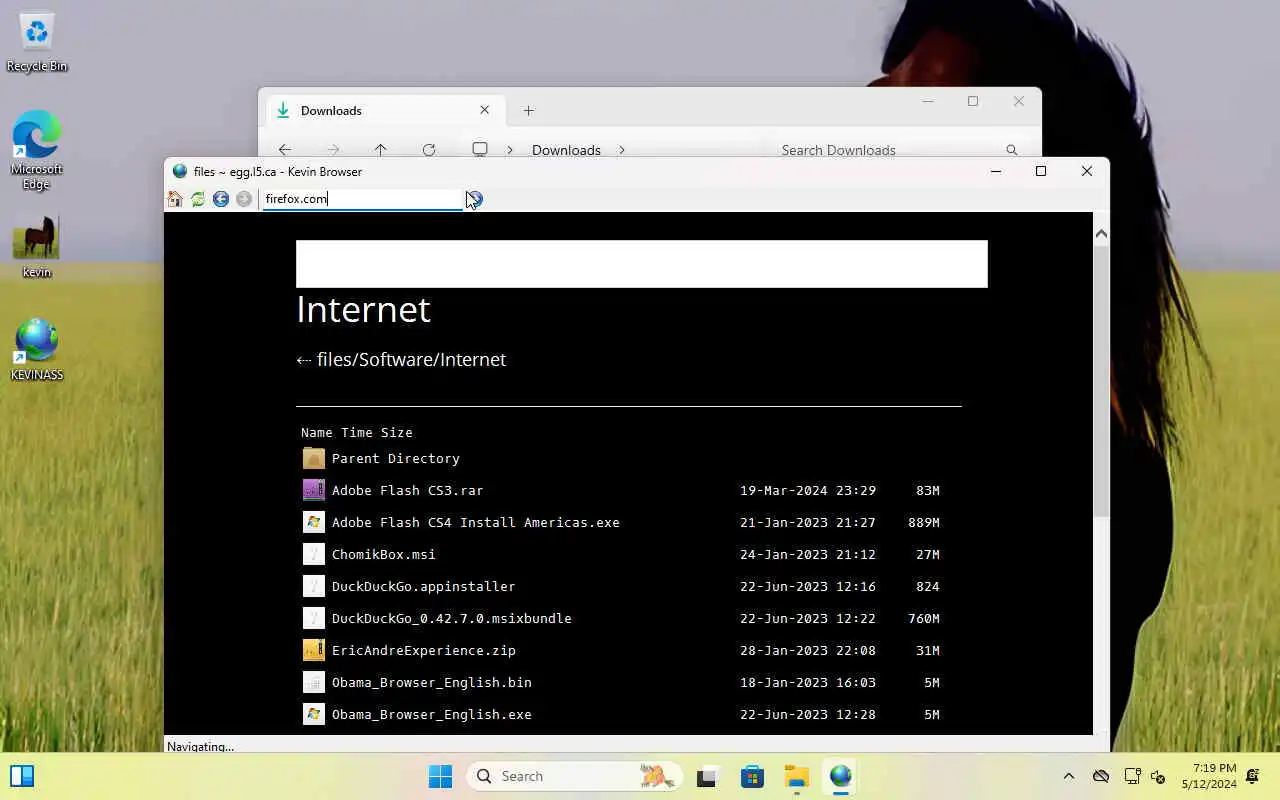Click the Obama_Browser_English.exe file icon
Image resolution: width=1280 pixels, height=800 pixels.
coord(314,714)
